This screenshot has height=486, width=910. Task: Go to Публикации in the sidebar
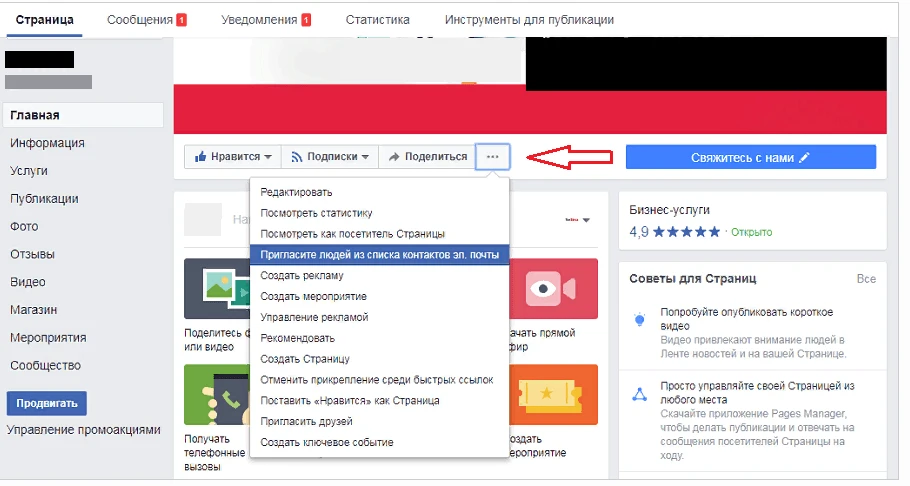[x=44, y=199]
